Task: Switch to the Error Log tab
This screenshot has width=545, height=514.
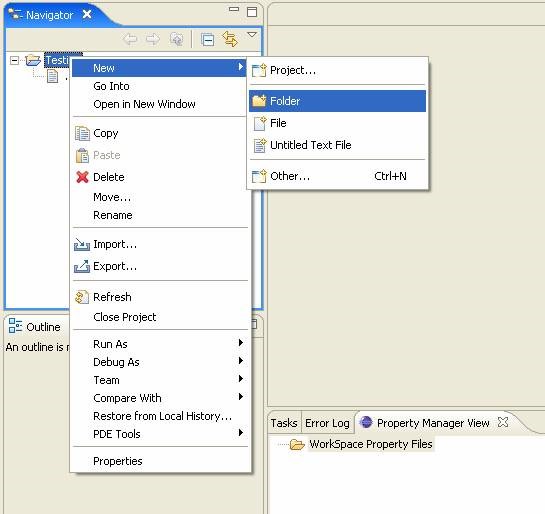Action: [327, 423]
